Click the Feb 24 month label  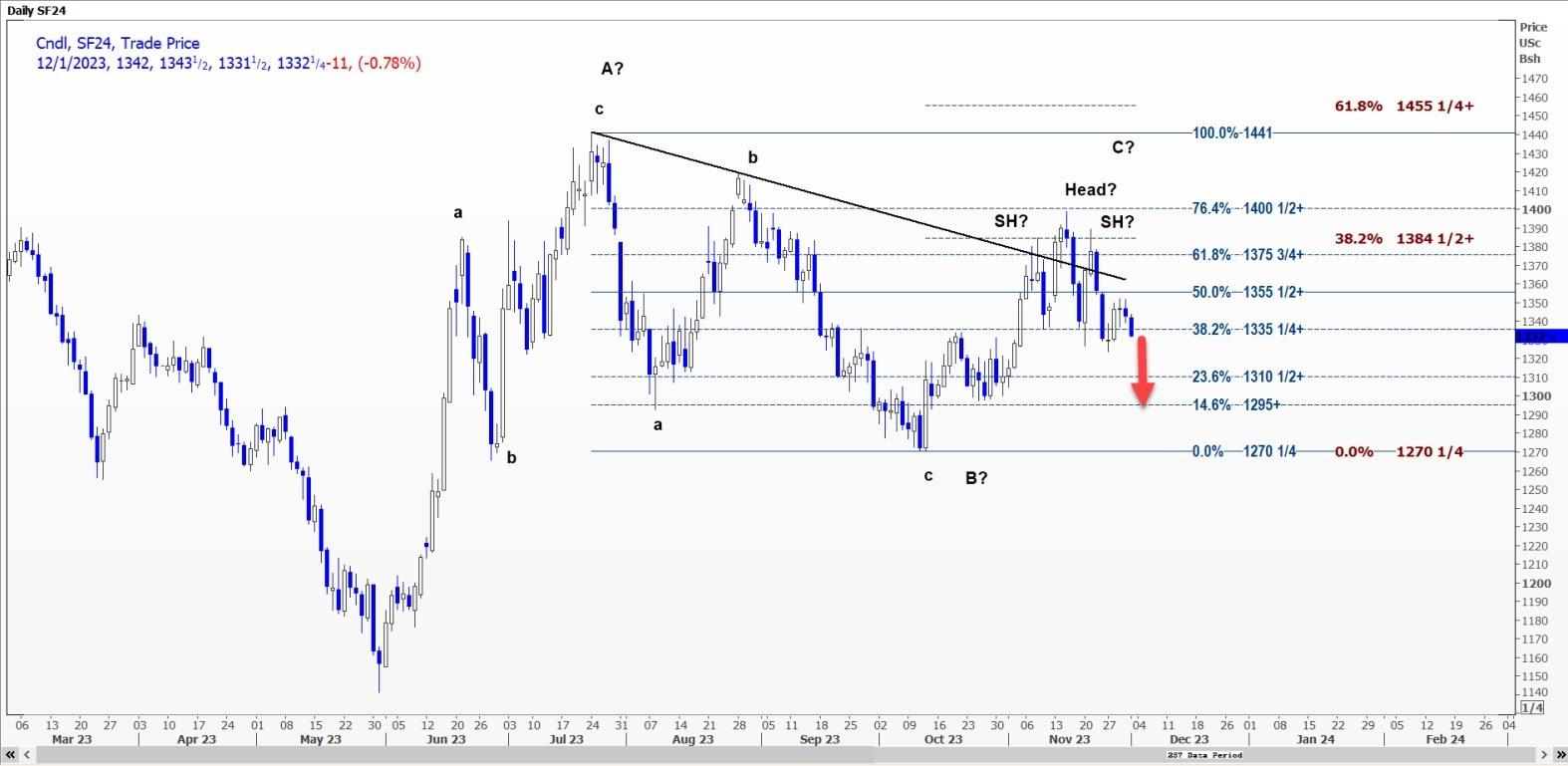[1445, 739]
